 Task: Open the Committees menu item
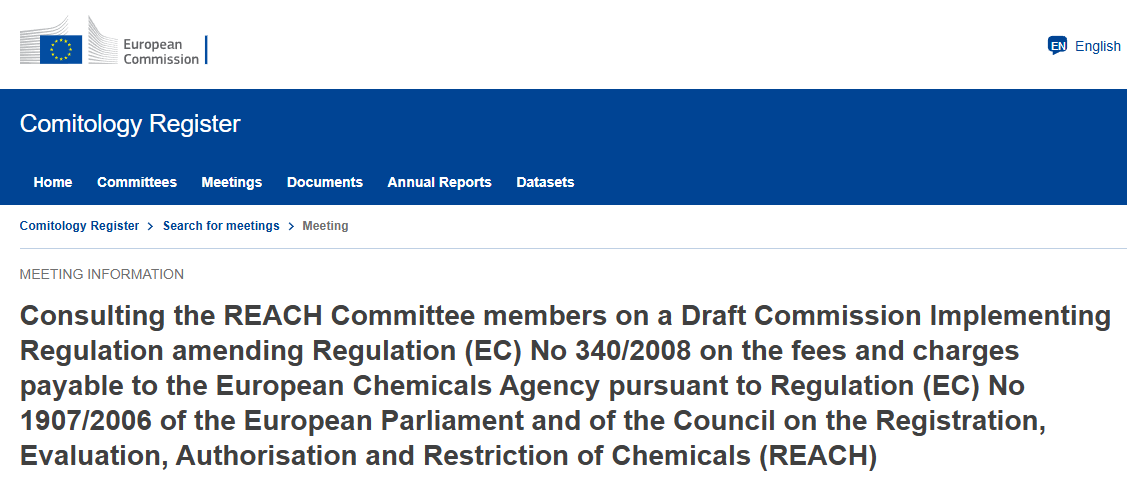point(137,182)
